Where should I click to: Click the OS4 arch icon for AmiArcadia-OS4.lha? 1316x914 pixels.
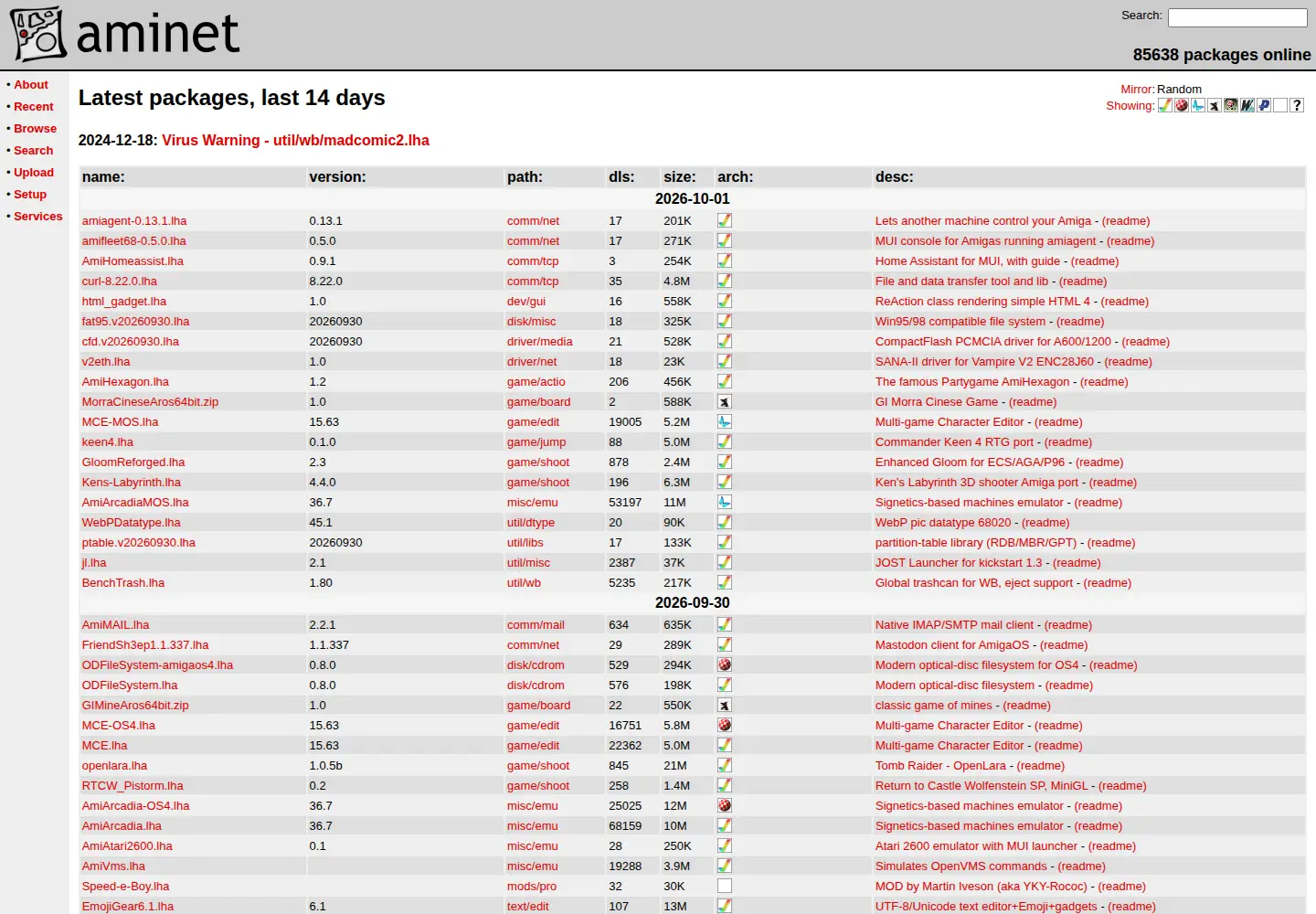click(725, 806)
